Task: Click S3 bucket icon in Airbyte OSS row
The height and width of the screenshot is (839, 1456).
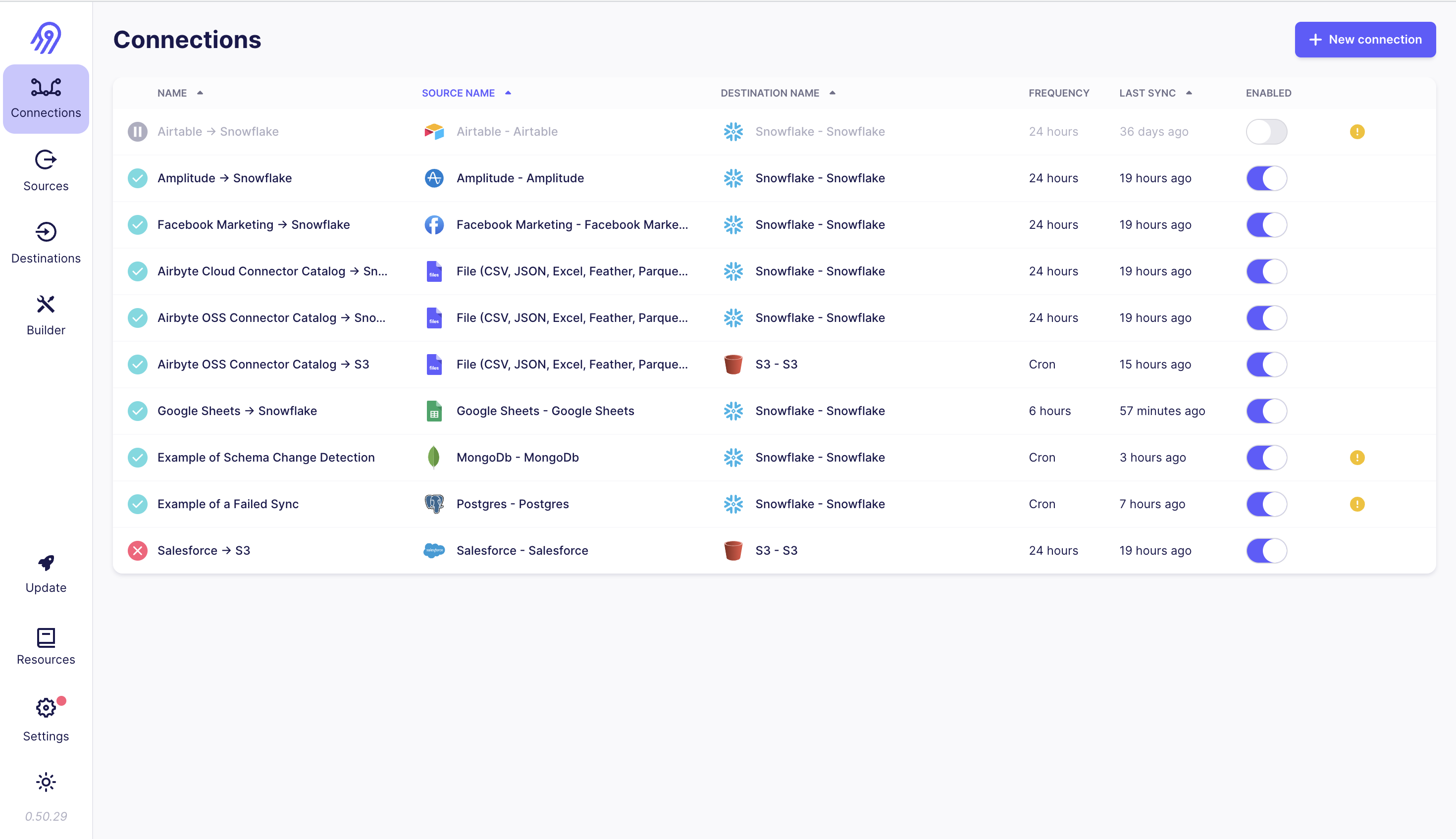Action: pyautogui.click(x=733, y=365)
